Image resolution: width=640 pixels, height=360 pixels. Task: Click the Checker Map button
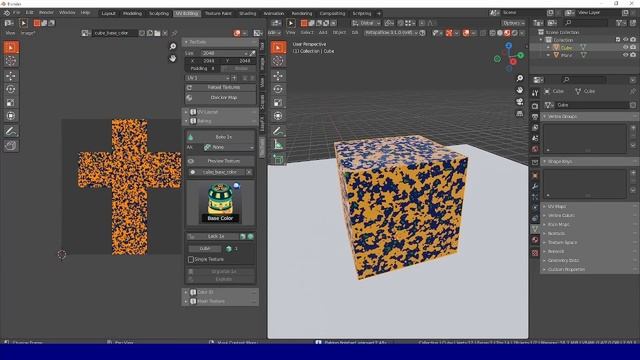point(220,98)
